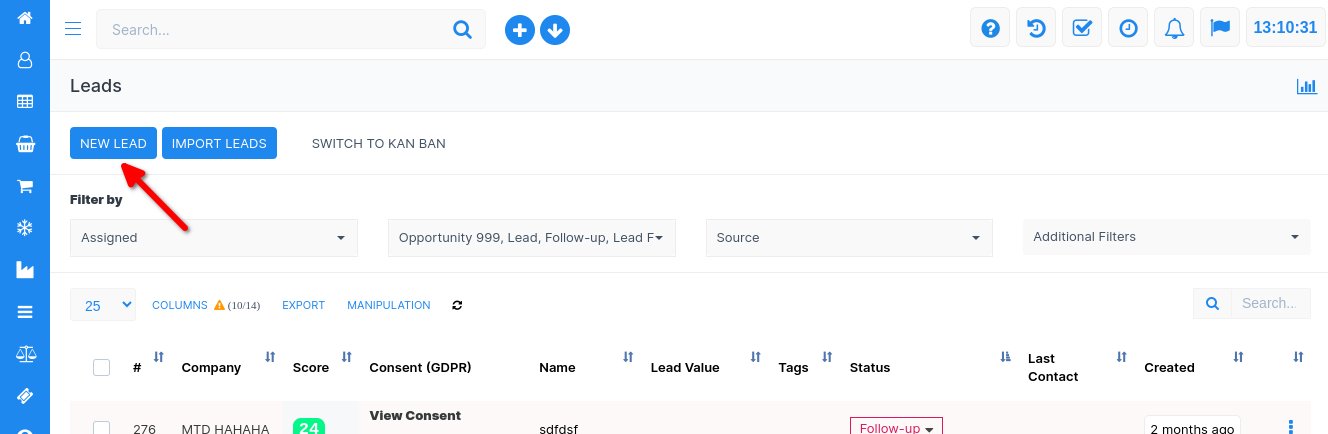Viewport: 1328px width, 434px height.
Task: Toggle the select-all leads checkbox
Action: (x=101, y=367)
